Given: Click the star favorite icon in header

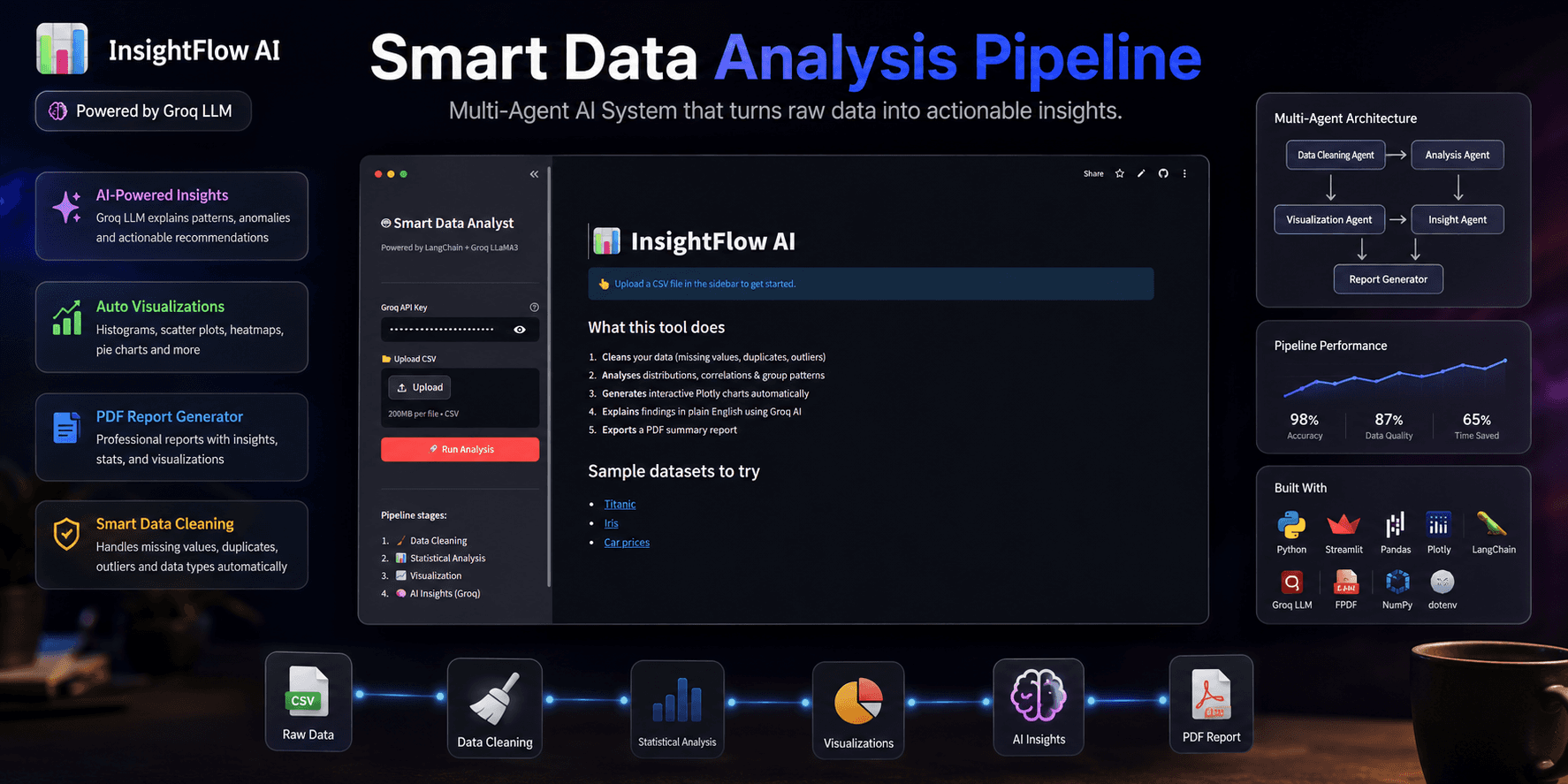Looking at the screenshot, I should coord(1120,173).
